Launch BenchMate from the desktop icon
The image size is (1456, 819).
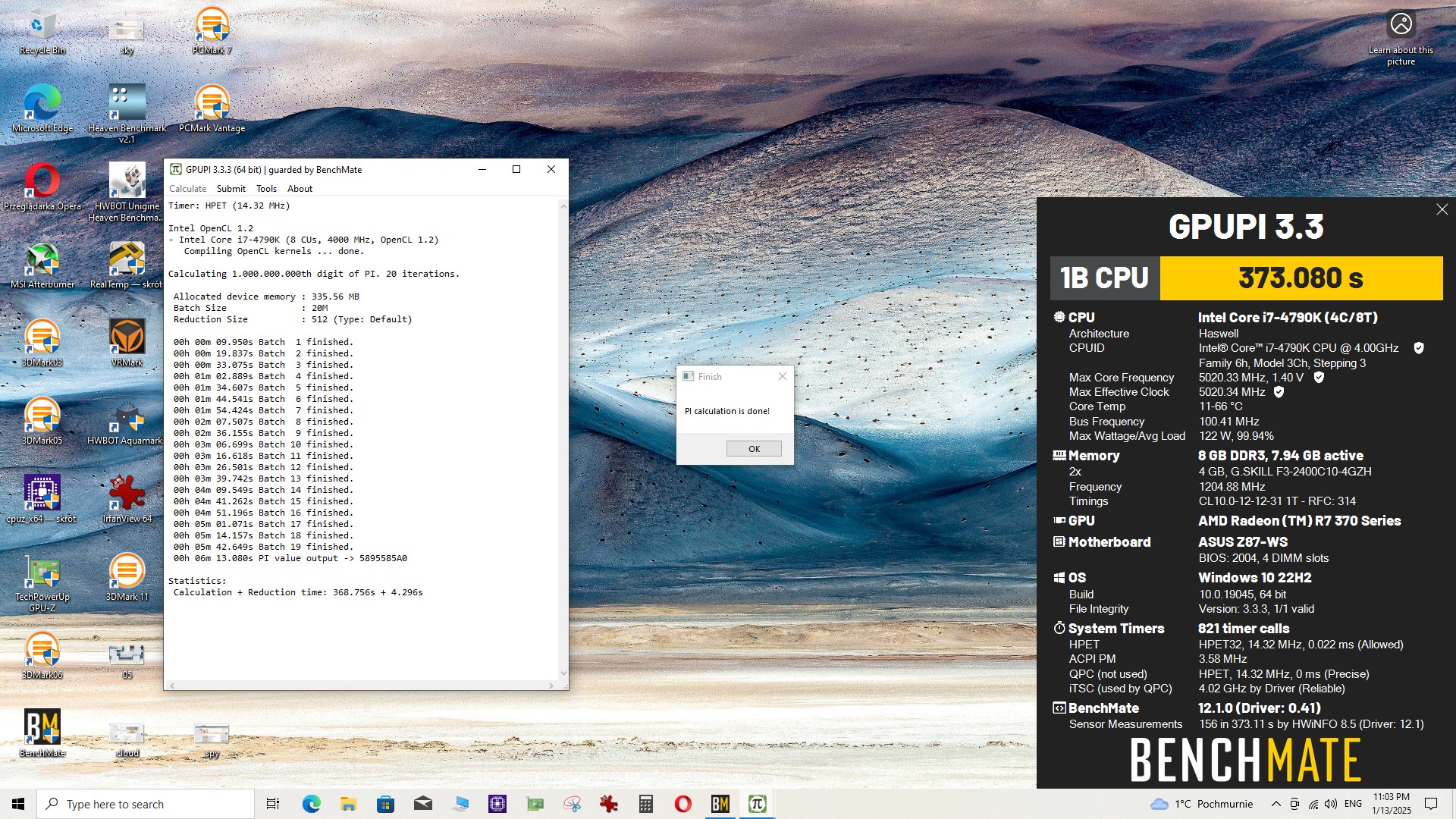click(42, 733)
